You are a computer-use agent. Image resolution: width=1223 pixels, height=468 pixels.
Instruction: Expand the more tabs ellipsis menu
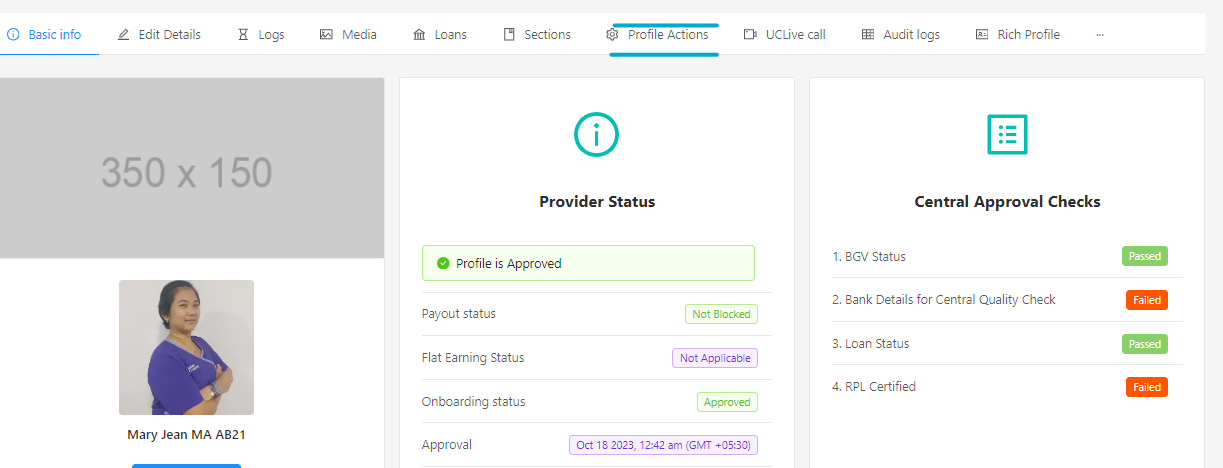point(1100,34)
